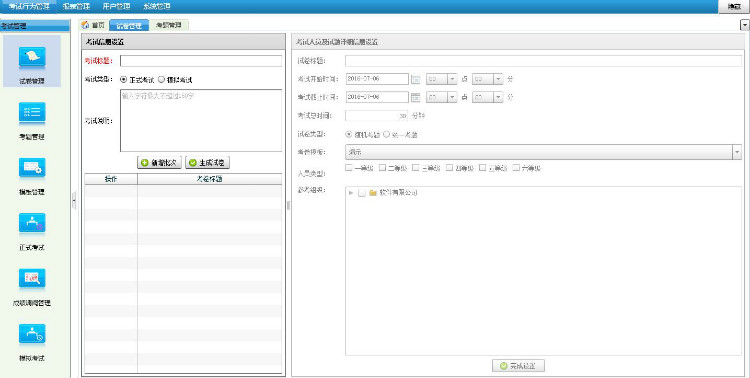Image resolution: width=750 pixels, height=378 pixels.
Task: Open the exam start time hour dropdown
Action: (452, 79)
